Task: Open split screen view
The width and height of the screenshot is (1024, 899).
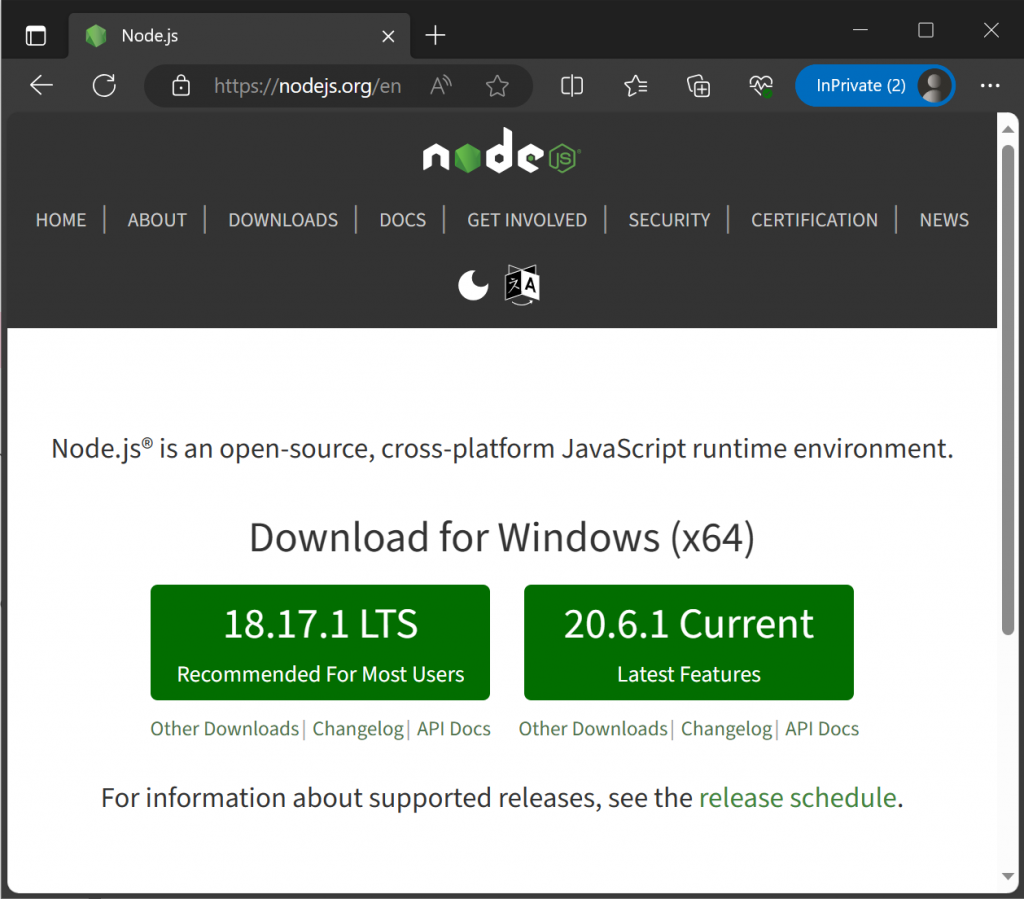Action: pos(571,86)
